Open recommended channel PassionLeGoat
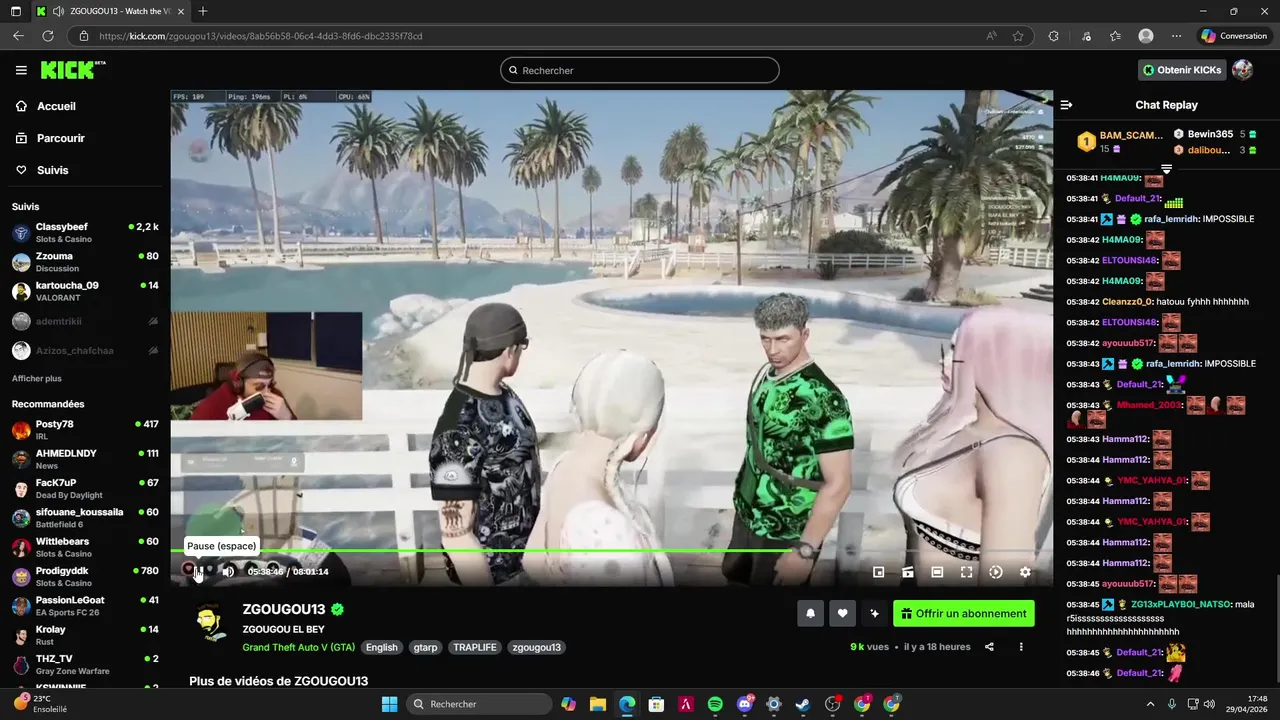Viewport: 1280px width, 720px height. (85, 606)
